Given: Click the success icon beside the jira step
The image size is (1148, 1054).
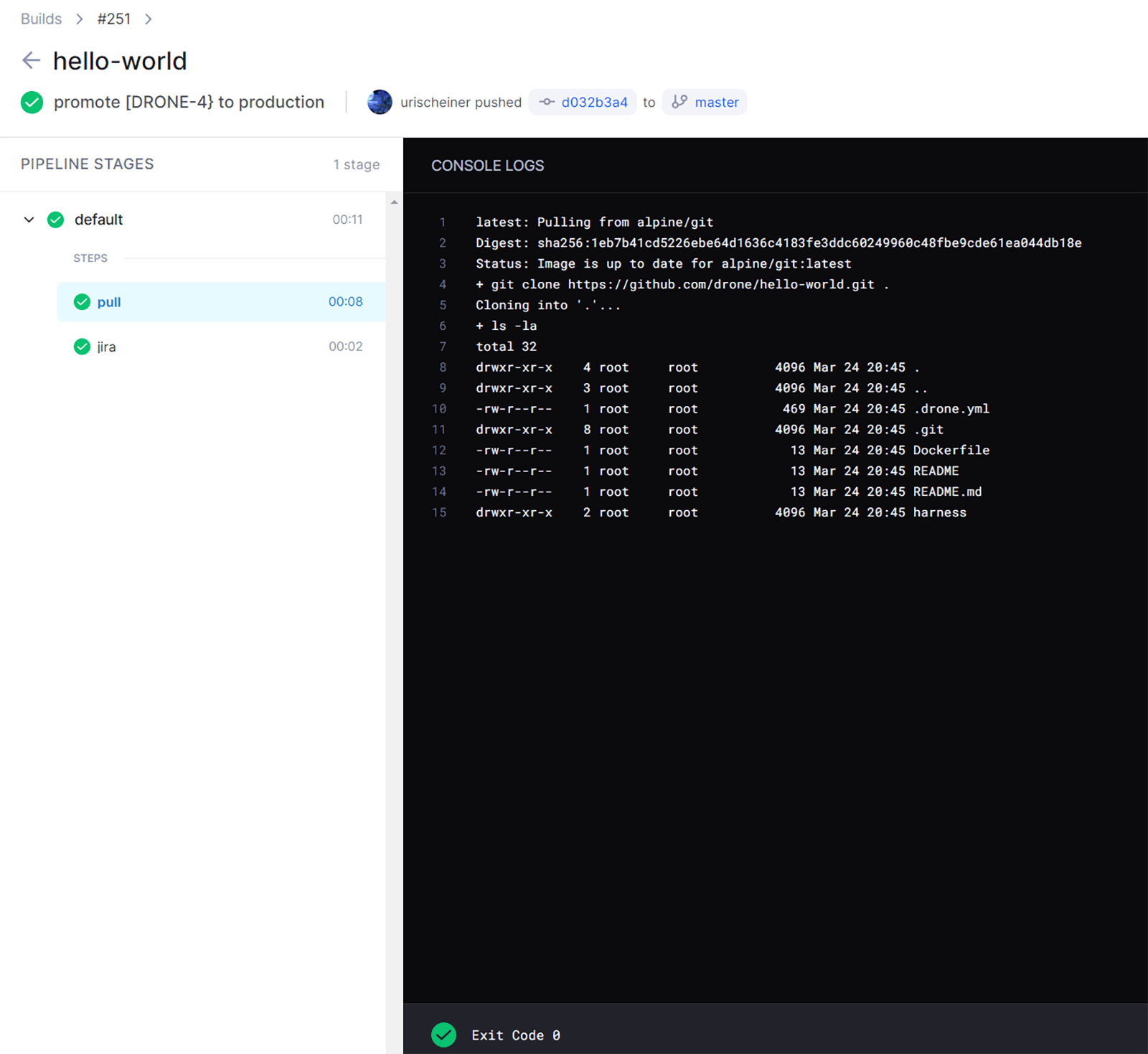Looking at the screenshot, I should (82, 347).
